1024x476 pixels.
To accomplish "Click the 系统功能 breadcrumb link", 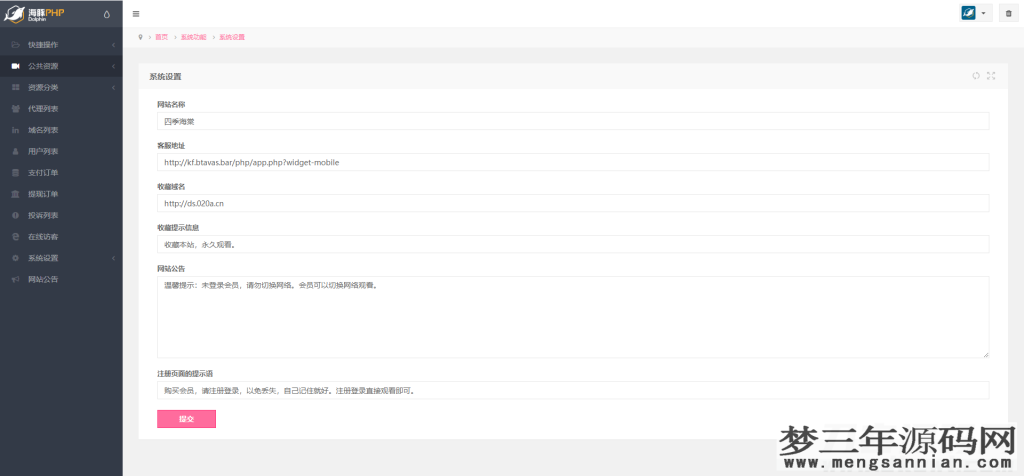I will pos(193,37).
